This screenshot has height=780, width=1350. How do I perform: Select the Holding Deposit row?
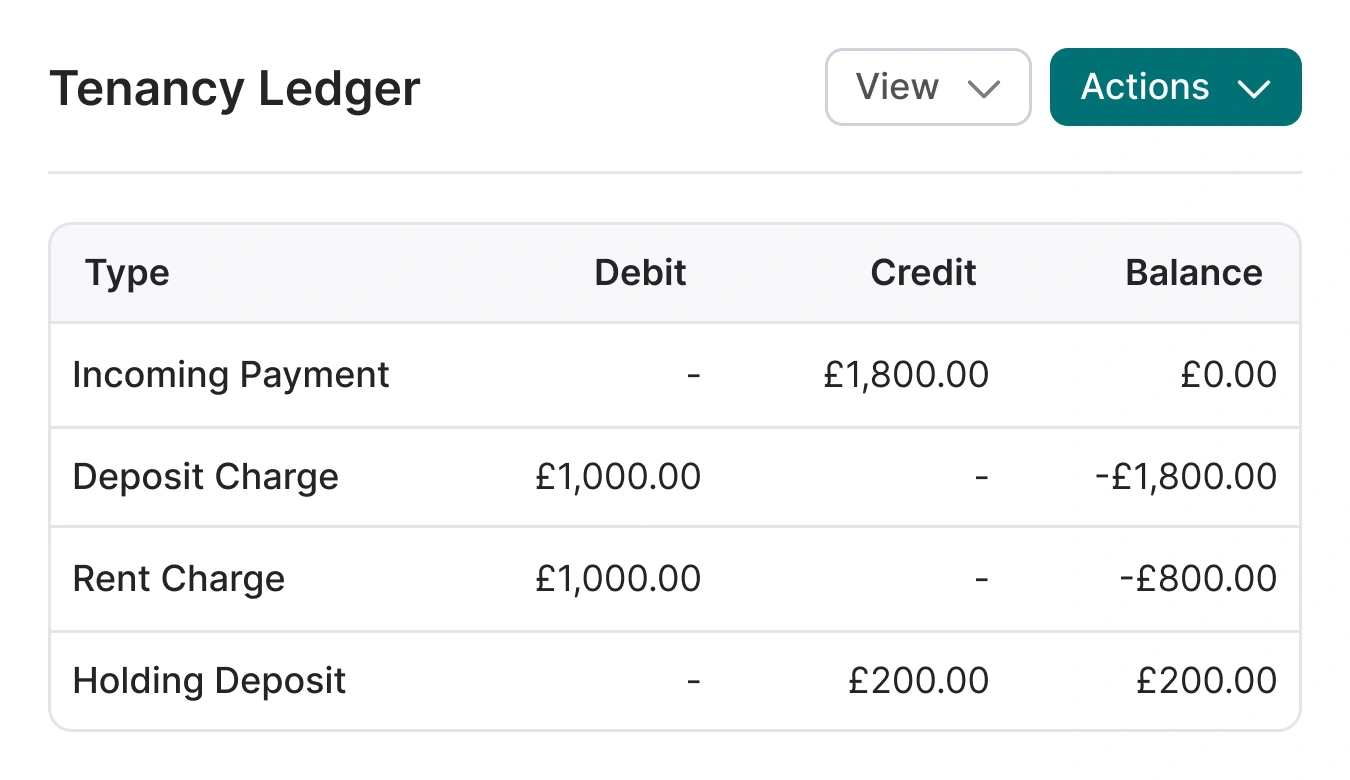[x=209, y=681]
